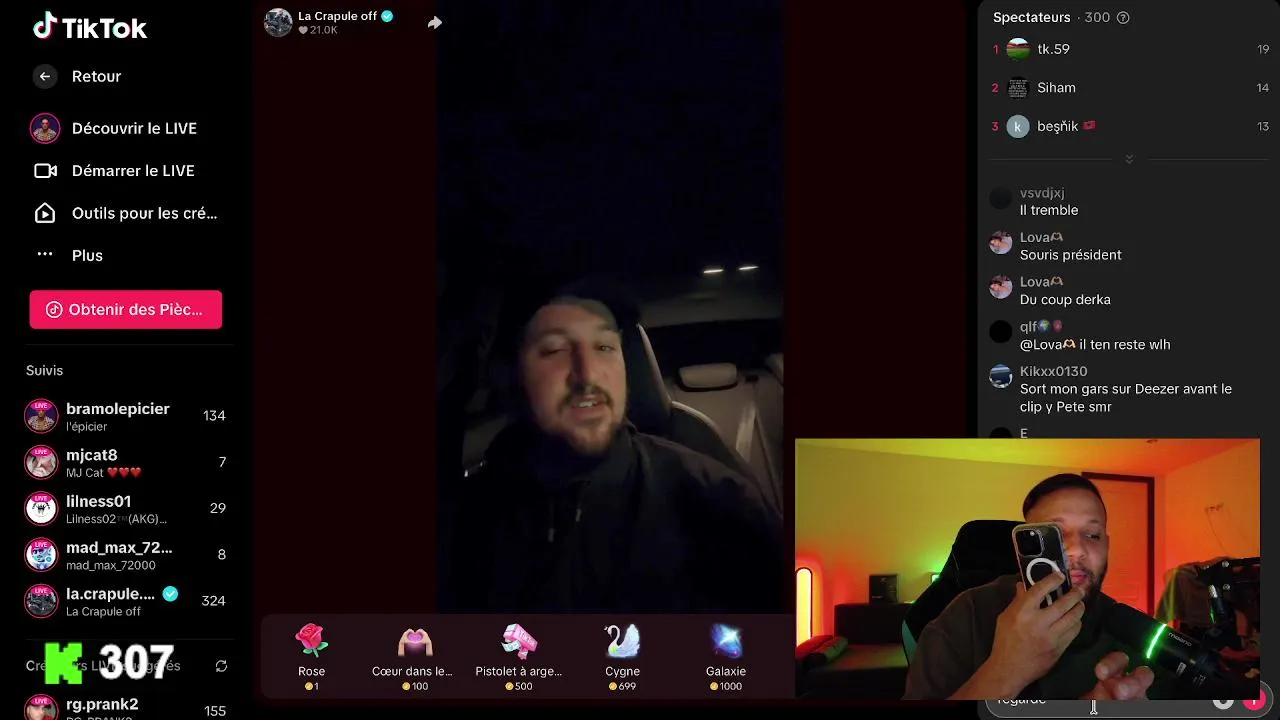The width and height of the screenshot is (1280, 720).
Task: Click the Souris président comment
Action: 1070,255
